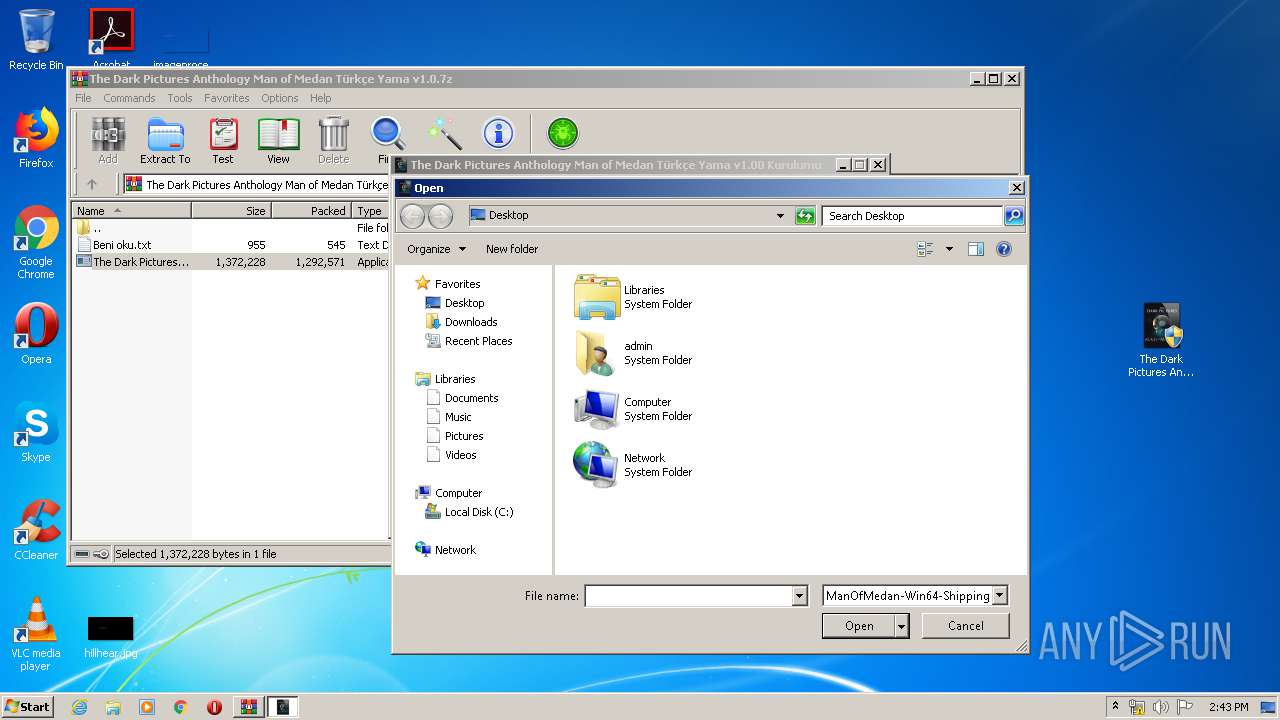Show hidden tray icons arrow
Screen dimensions: 1280x720
[1115, 706]
